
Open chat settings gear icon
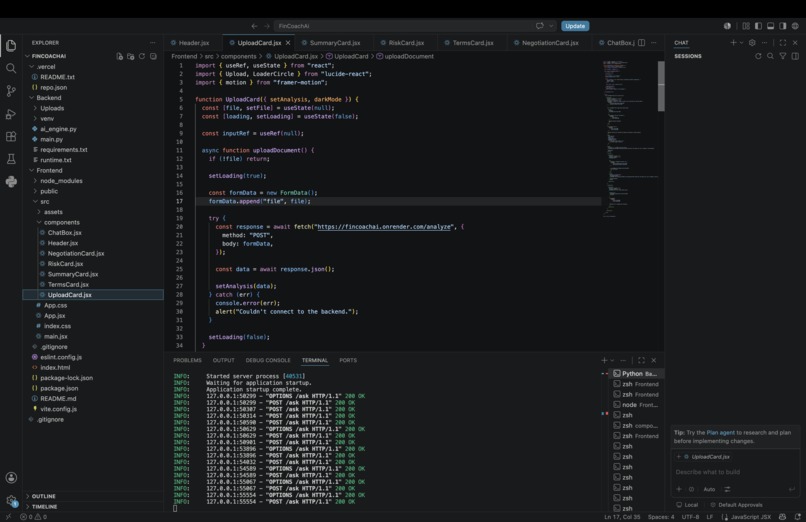click(752, 43)
